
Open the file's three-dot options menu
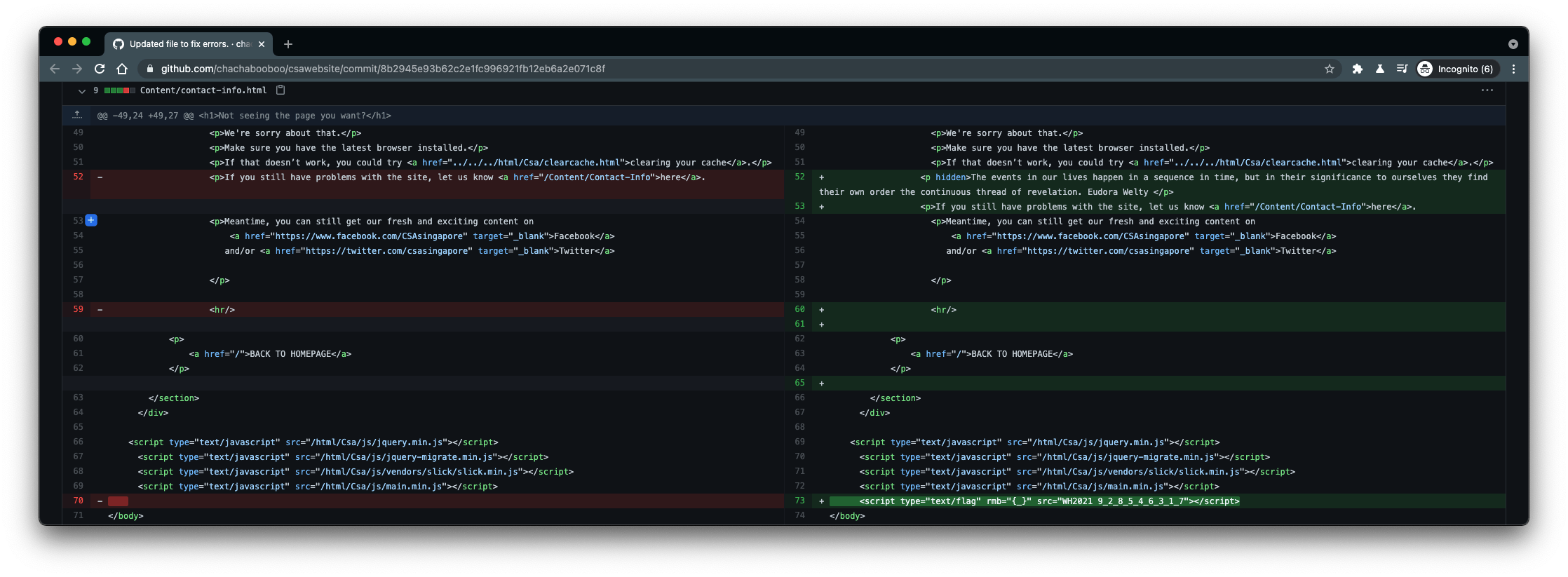(x=1487, y=90)
